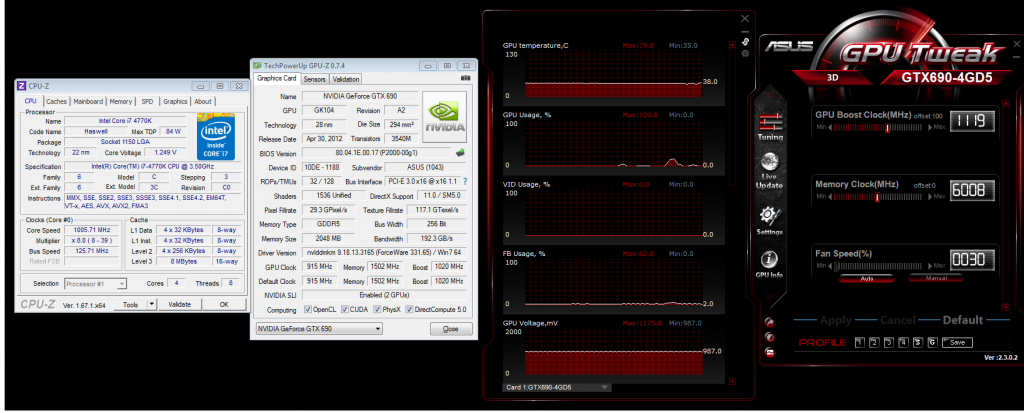Image resolution: width=1024 pixels, height=413 pixels.
Task: Click the Save profile button
Action: pyautogui.click(x=957, y=342)
